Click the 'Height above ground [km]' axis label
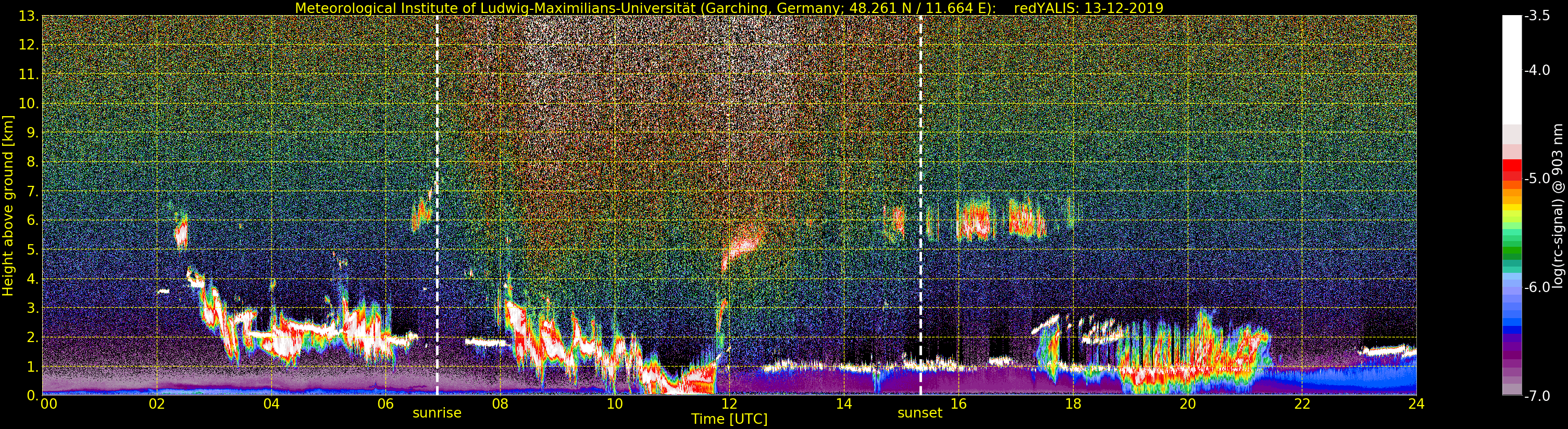 [x=8, y=206]
